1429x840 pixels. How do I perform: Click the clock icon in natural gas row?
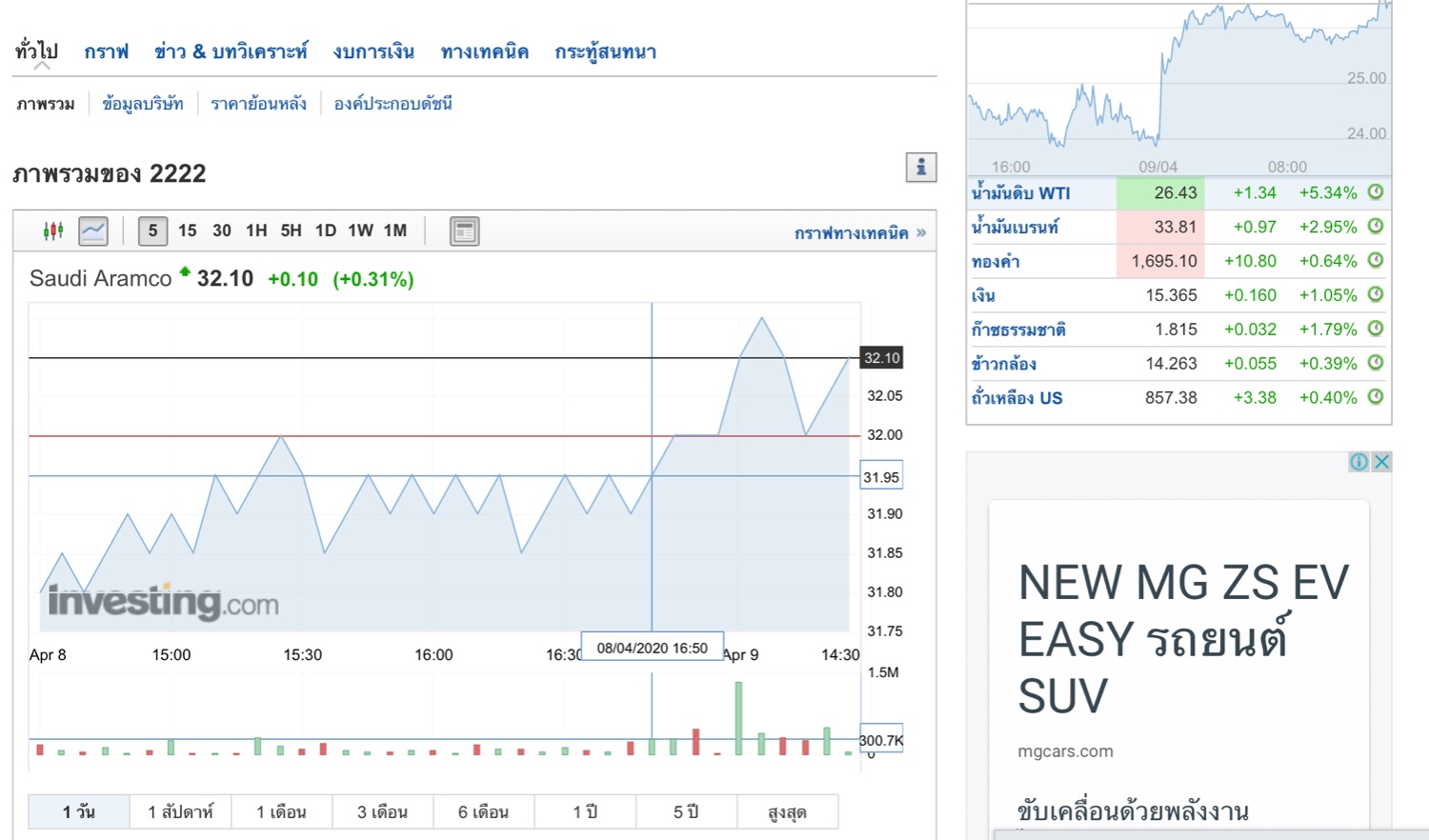point(1376,329)
